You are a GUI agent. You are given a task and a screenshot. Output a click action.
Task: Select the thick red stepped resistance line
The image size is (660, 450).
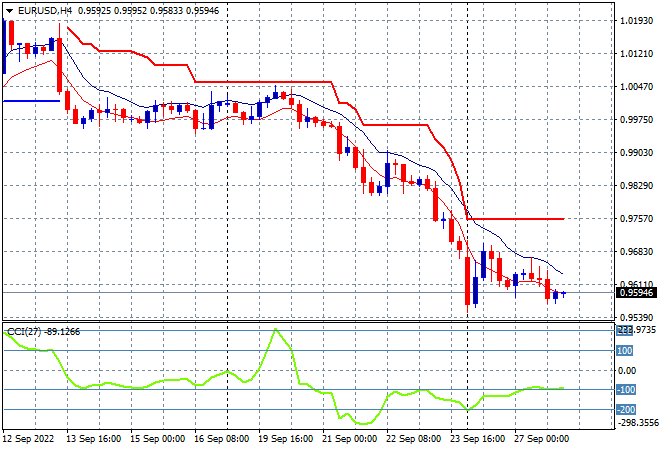(x=261, y=82)
